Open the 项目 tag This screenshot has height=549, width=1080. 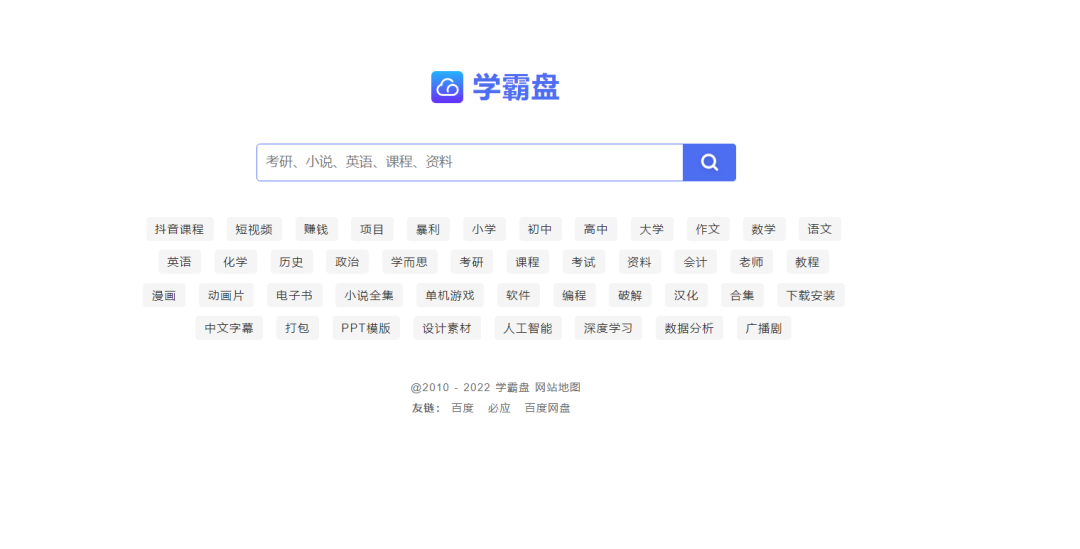(x=372, y=229)
